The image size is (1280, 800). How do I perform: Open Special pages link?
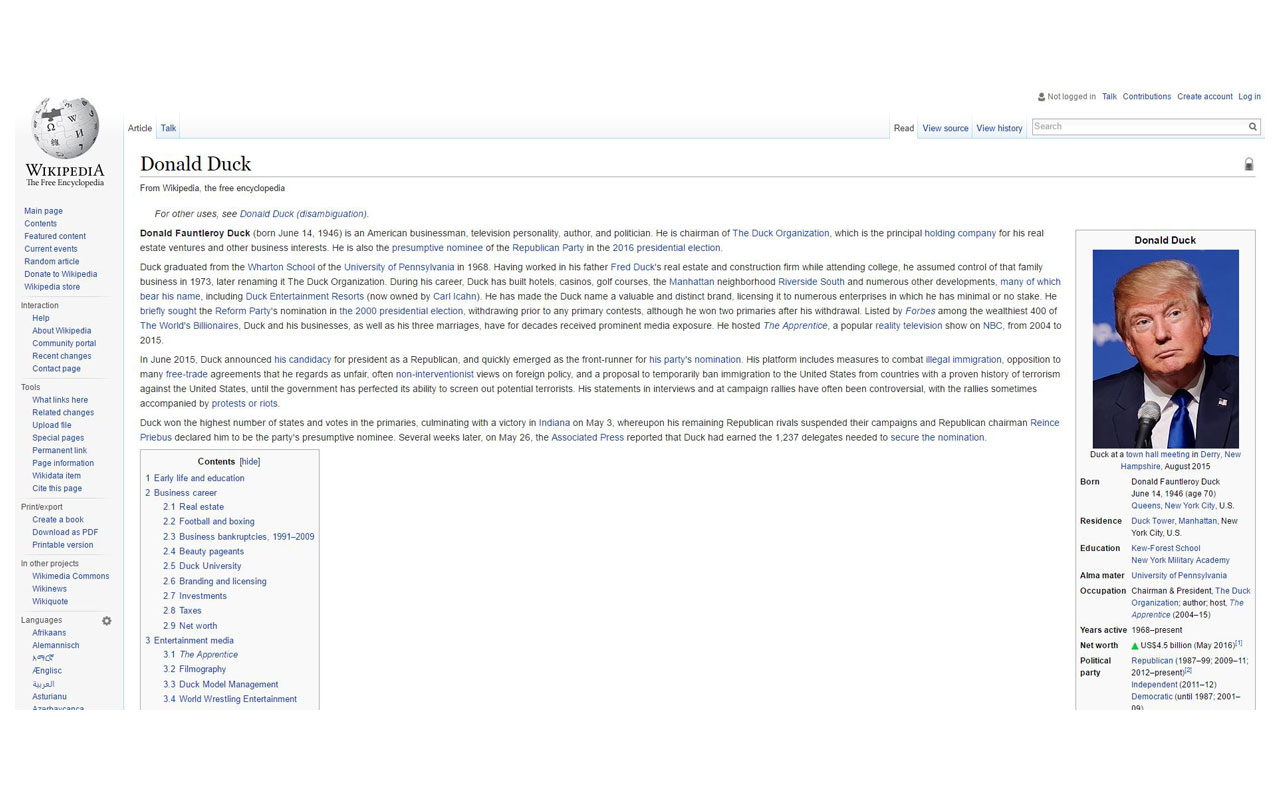tap(58, 438)
